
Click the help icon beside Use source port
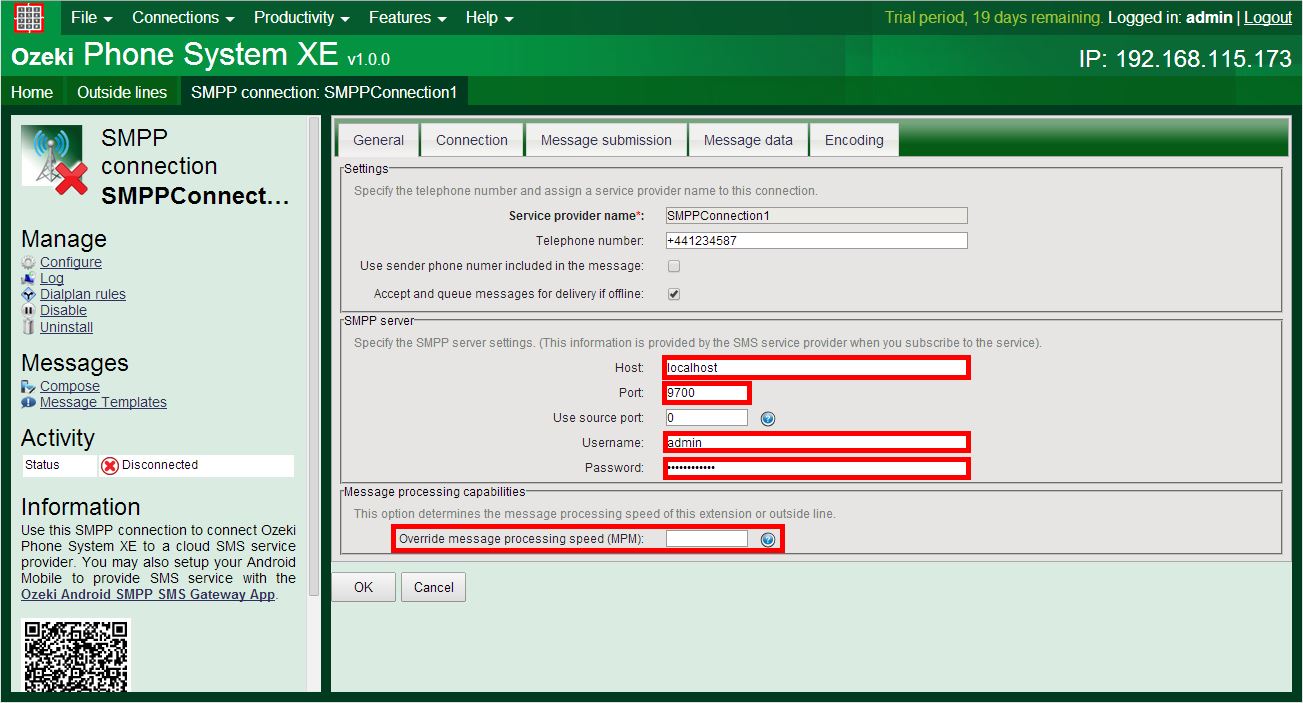[767, 418]
